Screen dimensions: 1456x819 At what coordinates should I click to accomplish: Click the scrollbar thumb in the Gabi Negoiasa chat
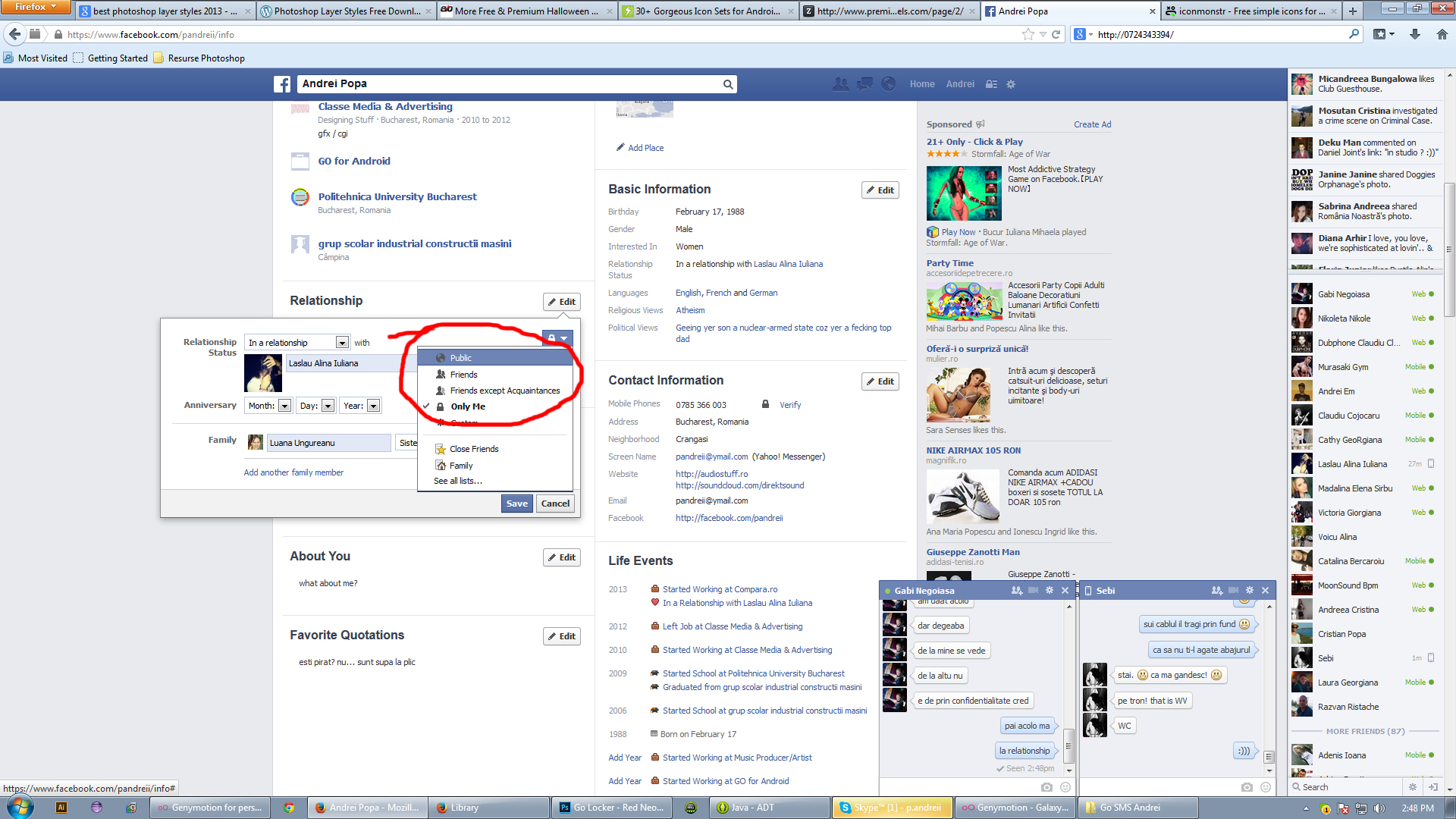[x=1068, y=745]
